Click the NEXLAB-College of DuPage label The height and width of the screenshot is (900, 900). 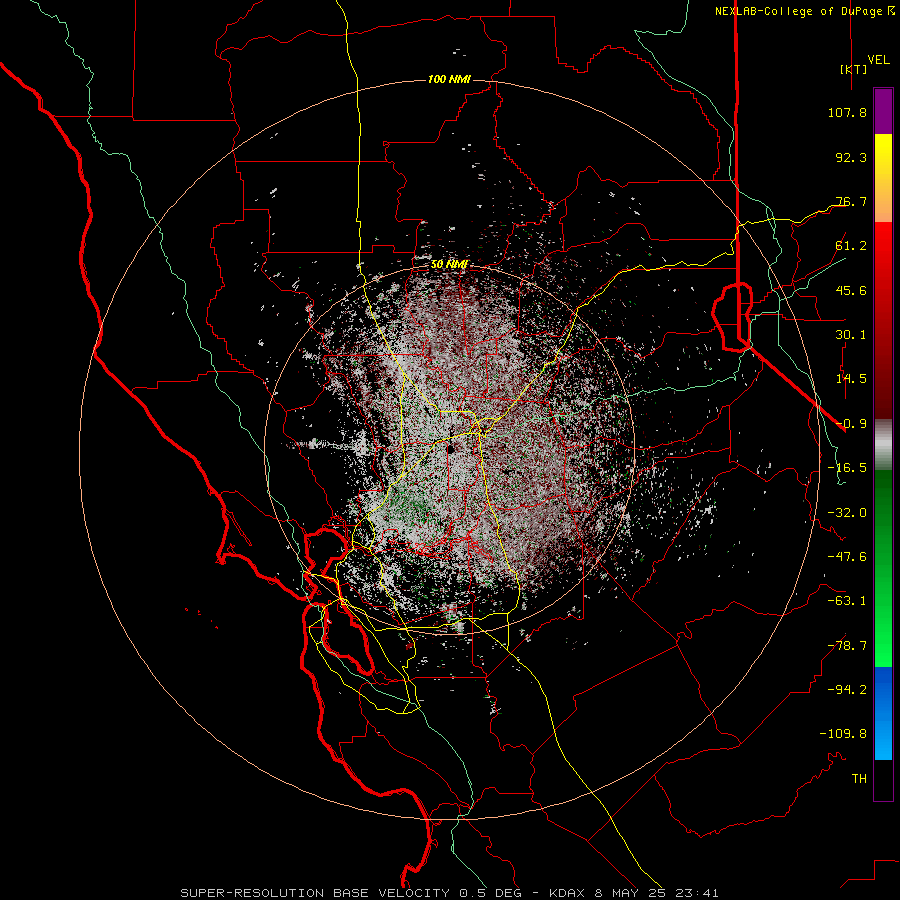(798, 11)
